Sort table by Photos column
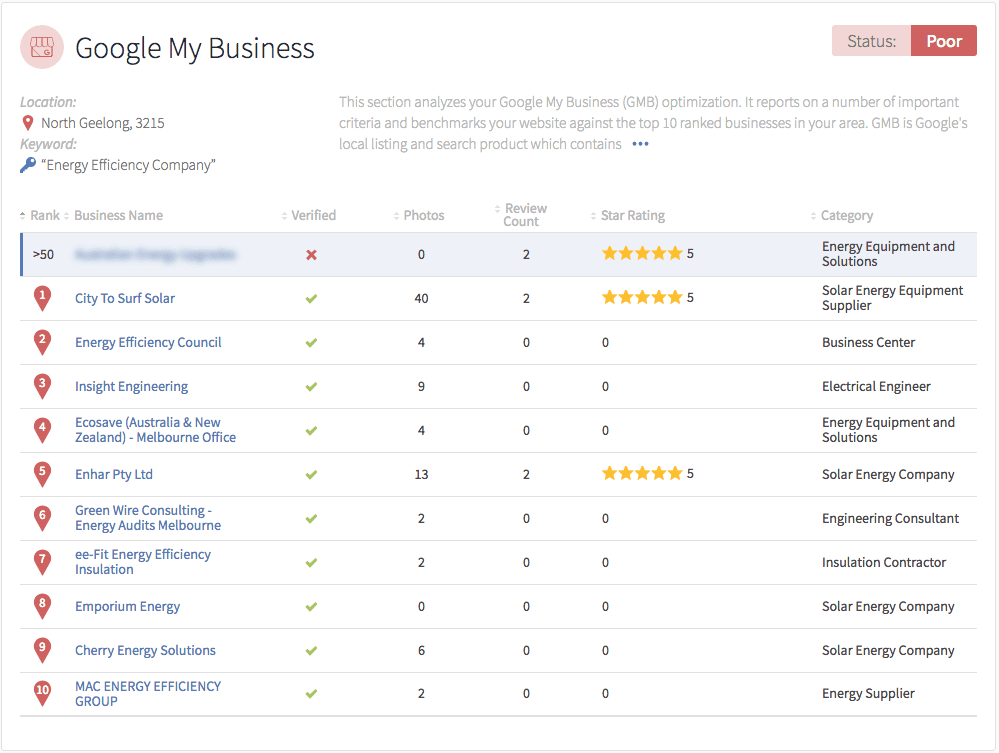 [x=419, y=215]
